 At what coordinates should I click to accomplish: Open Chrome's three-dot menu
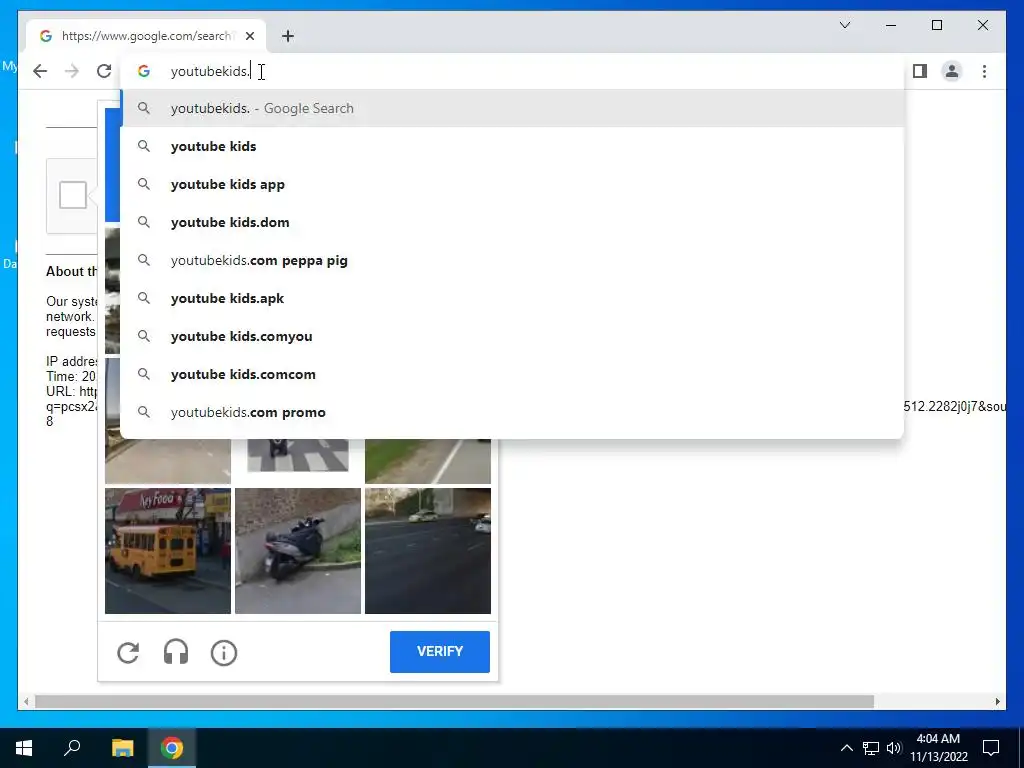click(984, 71)
